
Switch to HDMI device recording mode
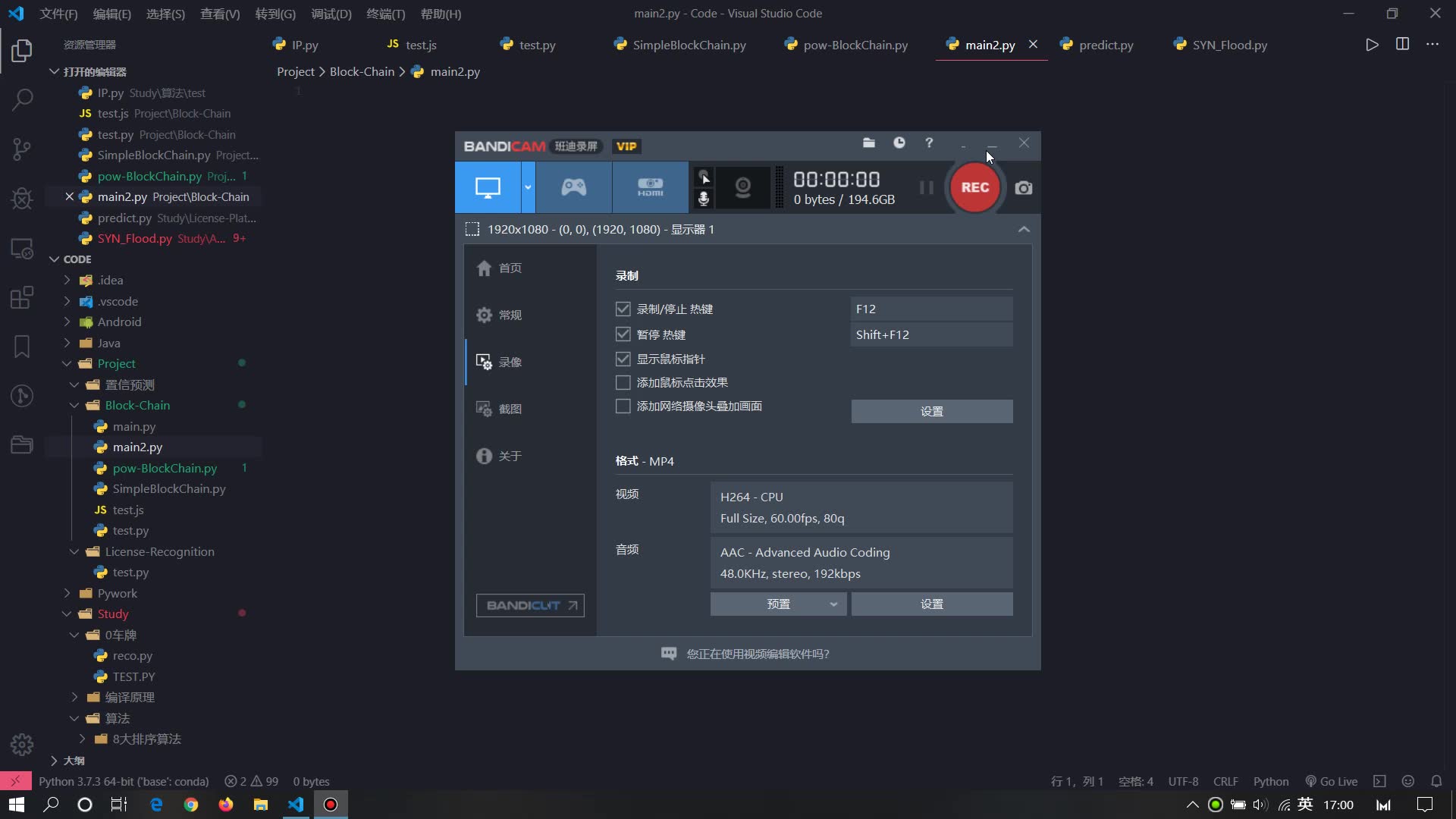pyautogui.click(x=651, y=187)
